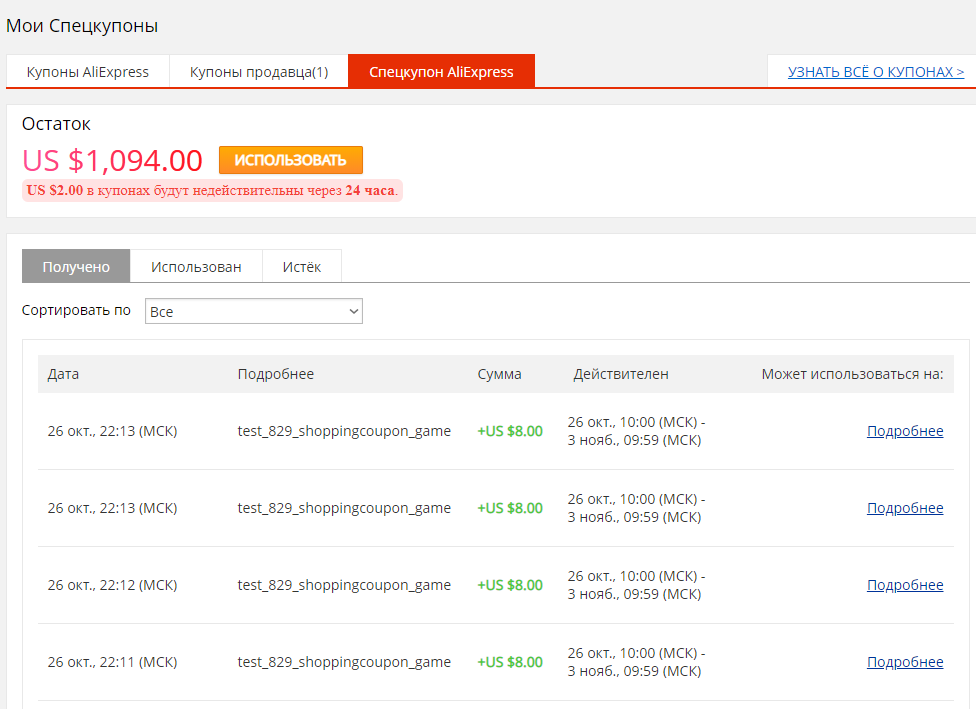Click the Действителен column header
The image size is (976, 709).
point(621,374)
